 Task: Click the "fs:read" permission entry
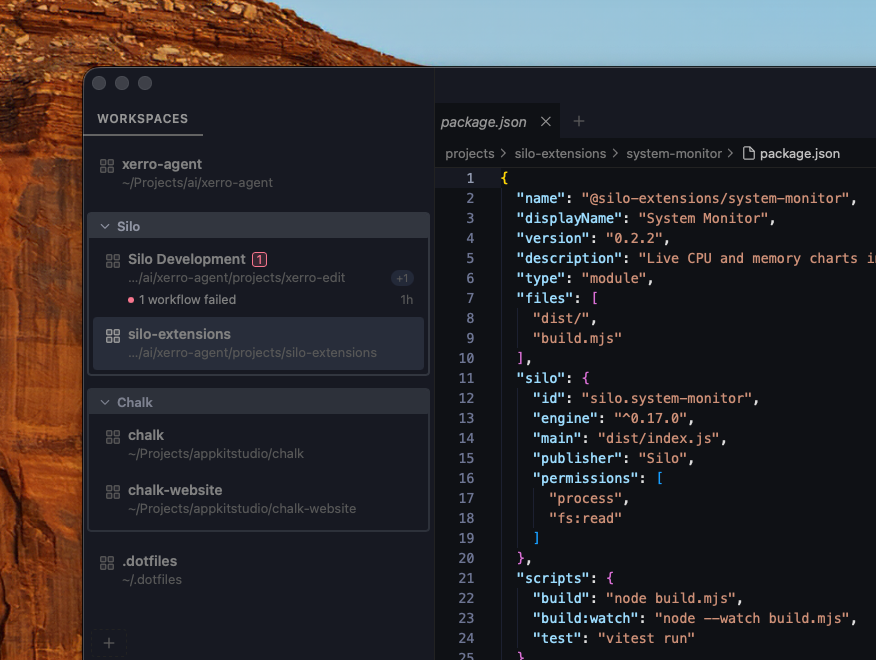[585, 519]
